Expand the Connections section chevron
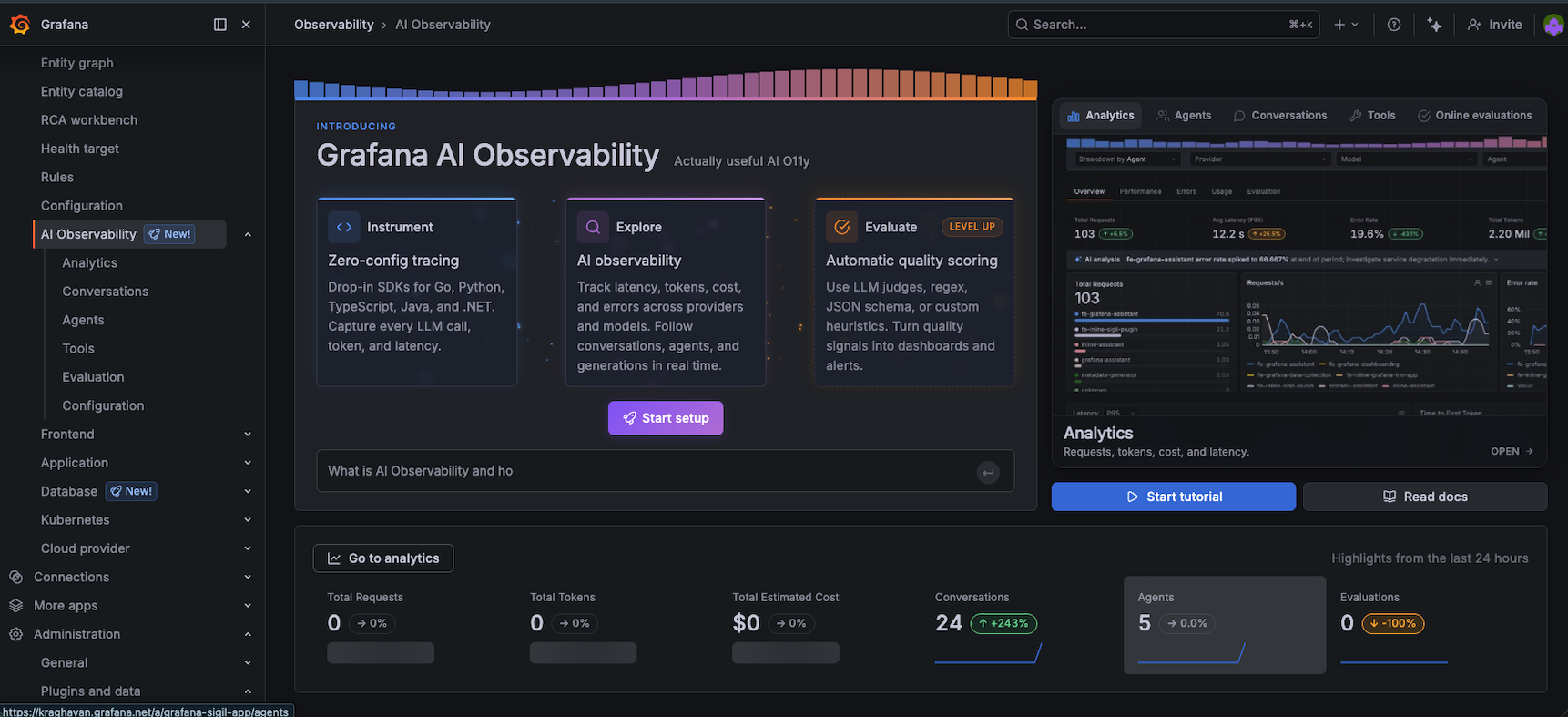 click(248, 577)
